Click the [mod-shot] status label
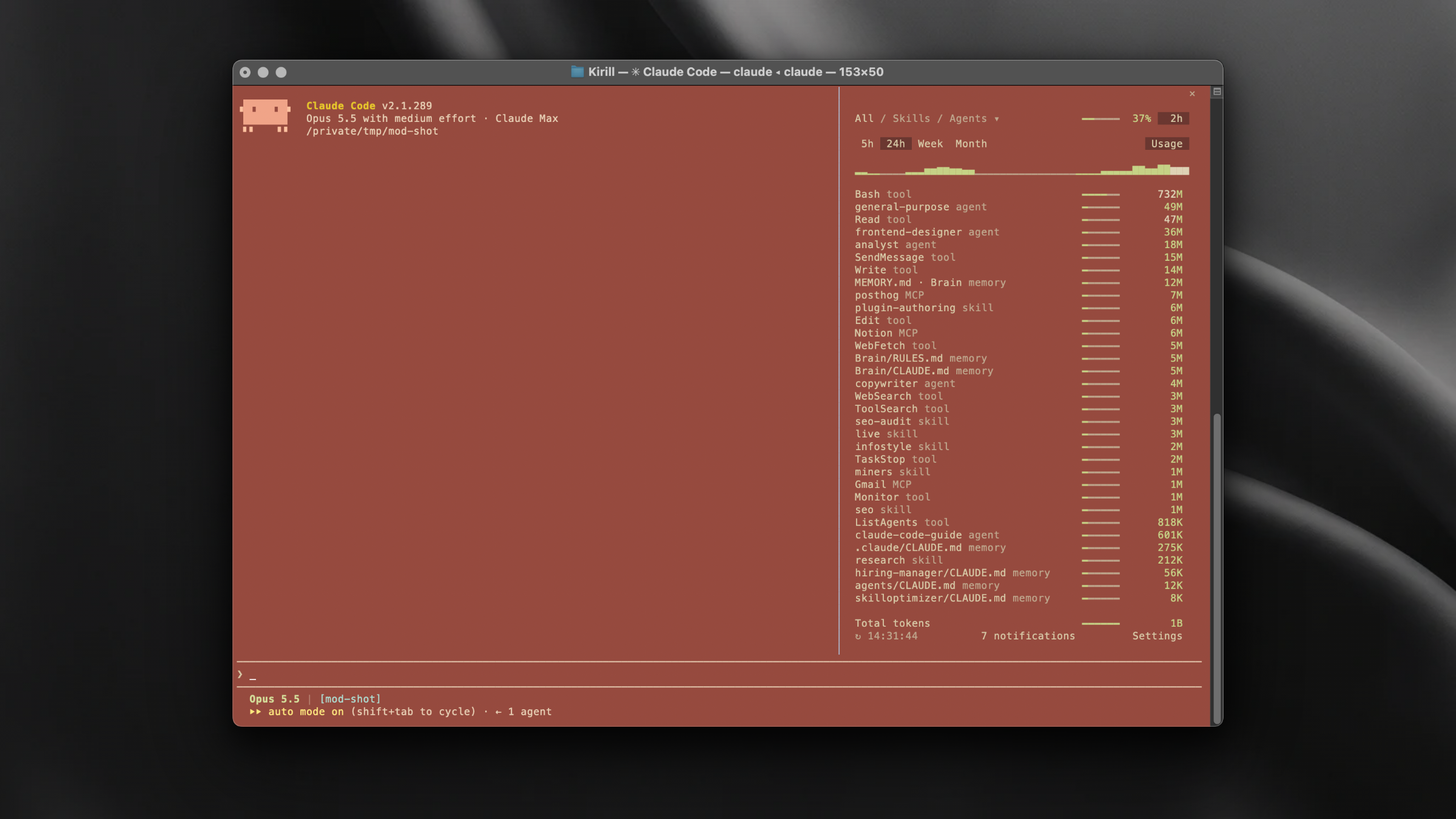The height and width of the screenshot is (819, 1456). tap(350, 699)
